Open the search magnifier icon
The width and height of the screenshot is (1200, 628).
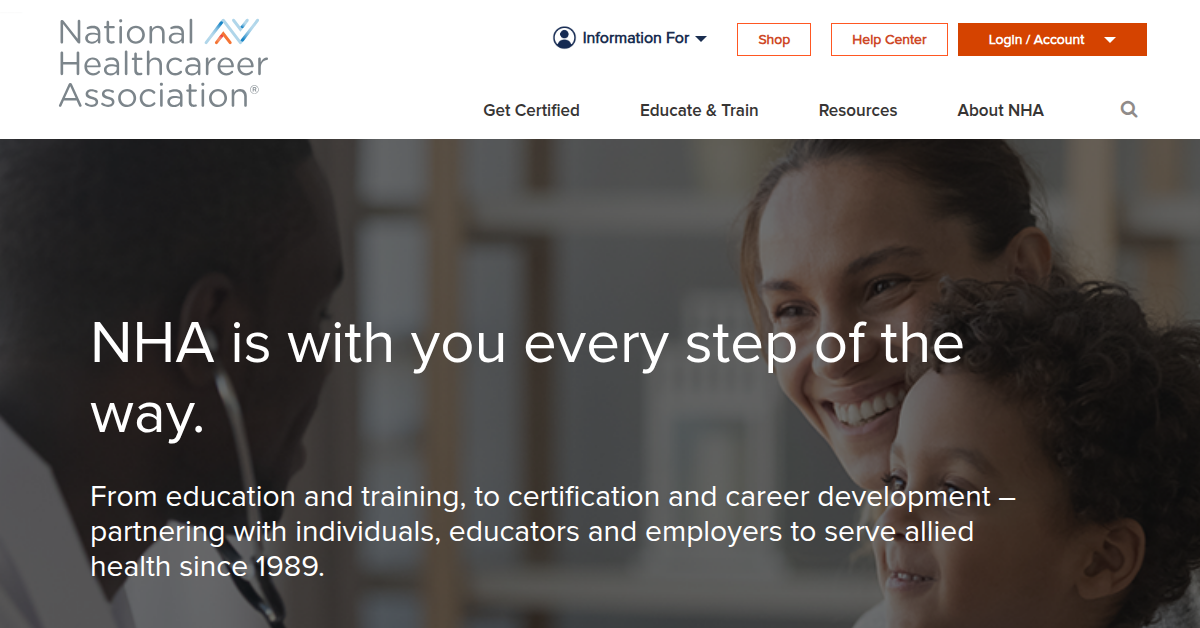pos(1129,110)
